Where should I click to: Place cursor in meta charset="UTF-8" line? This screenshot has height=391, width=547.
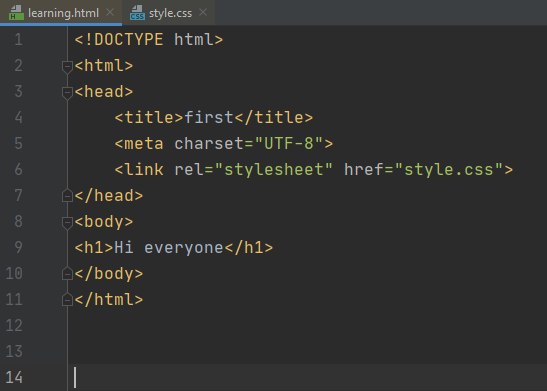pos(224,143)
